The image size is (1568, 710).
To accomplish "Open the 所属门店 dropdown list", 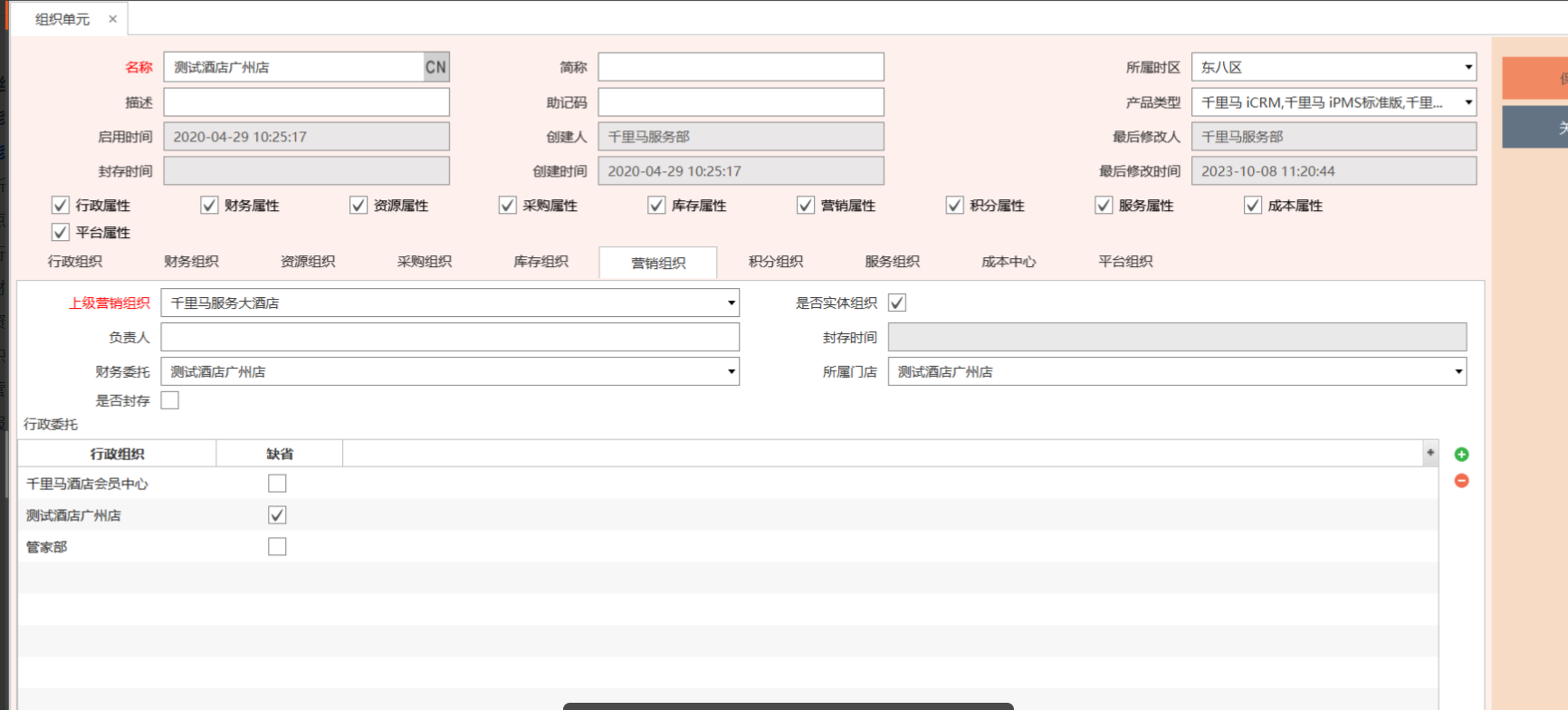I will coord(1458,372).
